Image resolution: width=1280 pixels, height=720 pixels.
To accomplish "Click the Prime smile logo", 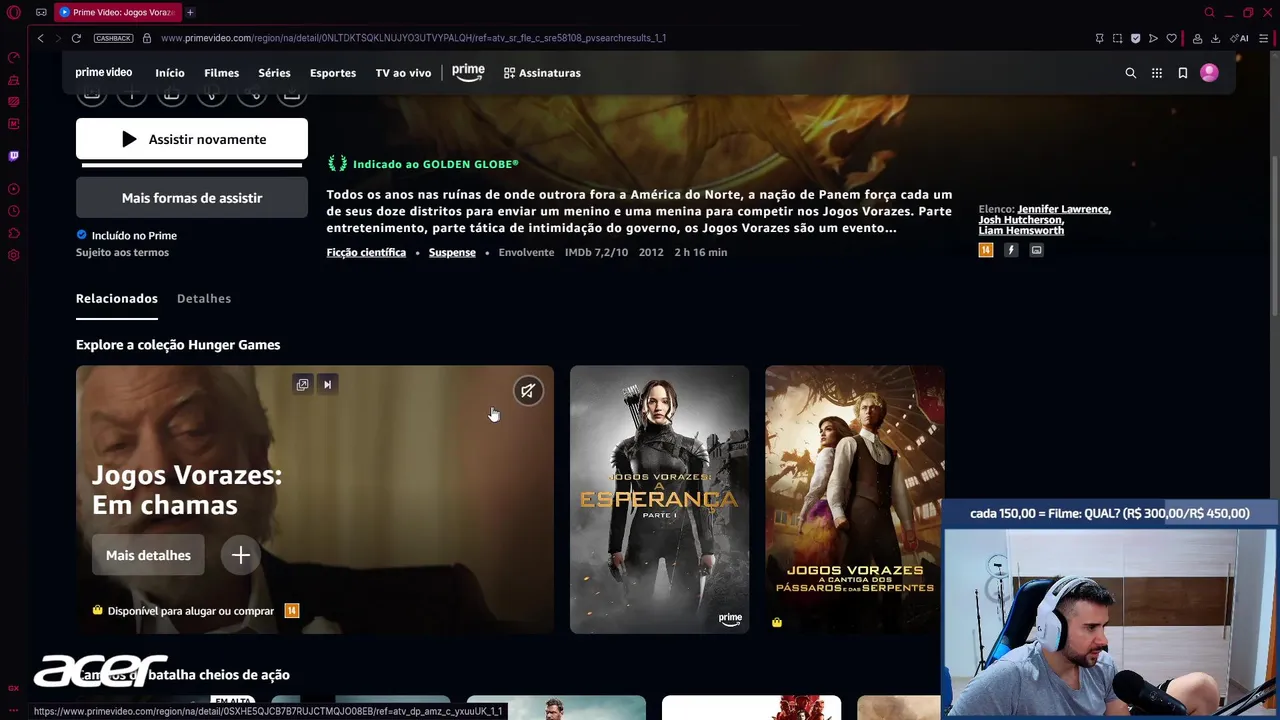I will click(x=468, y=72).
